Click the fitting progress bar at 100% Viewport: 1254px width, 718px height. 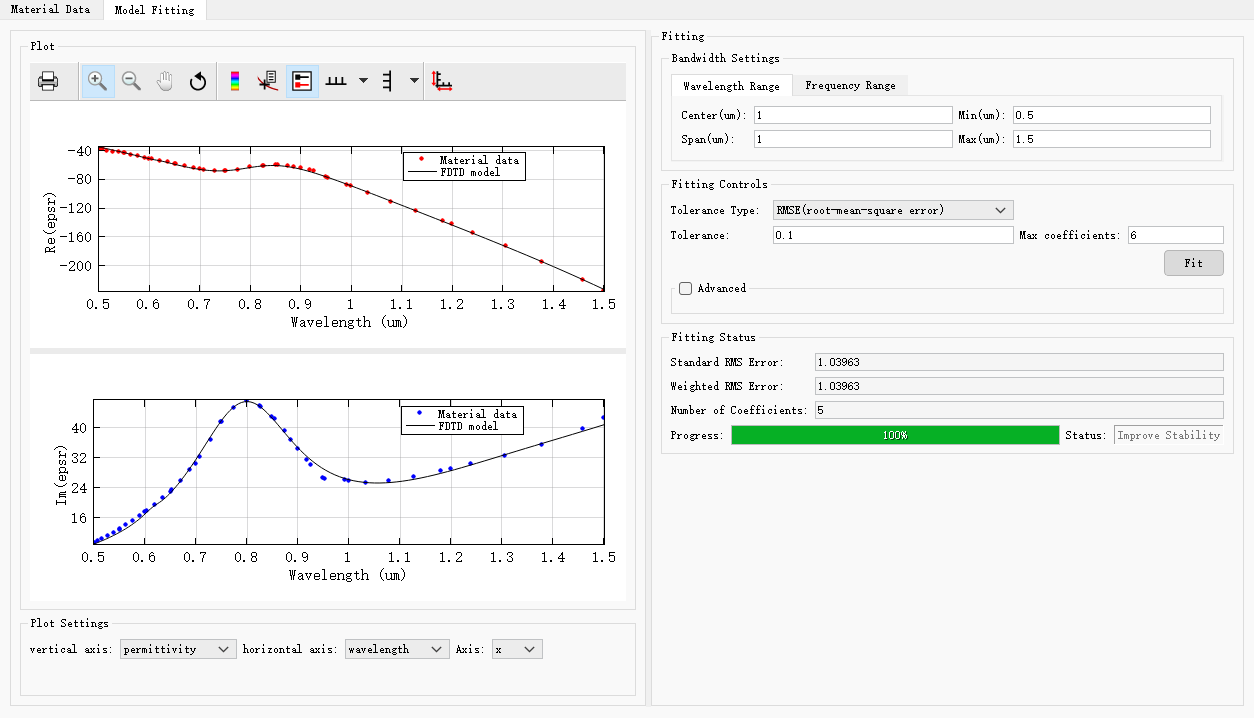coord(895,435)
